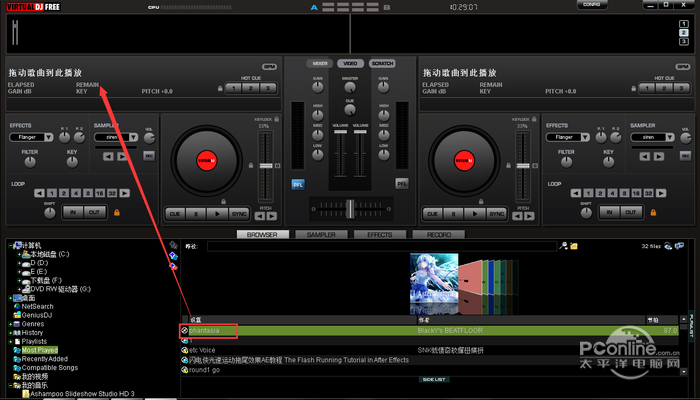Sync the left deck tempo
This screenshot has height=400, width=700.
(x=239, y=214)
